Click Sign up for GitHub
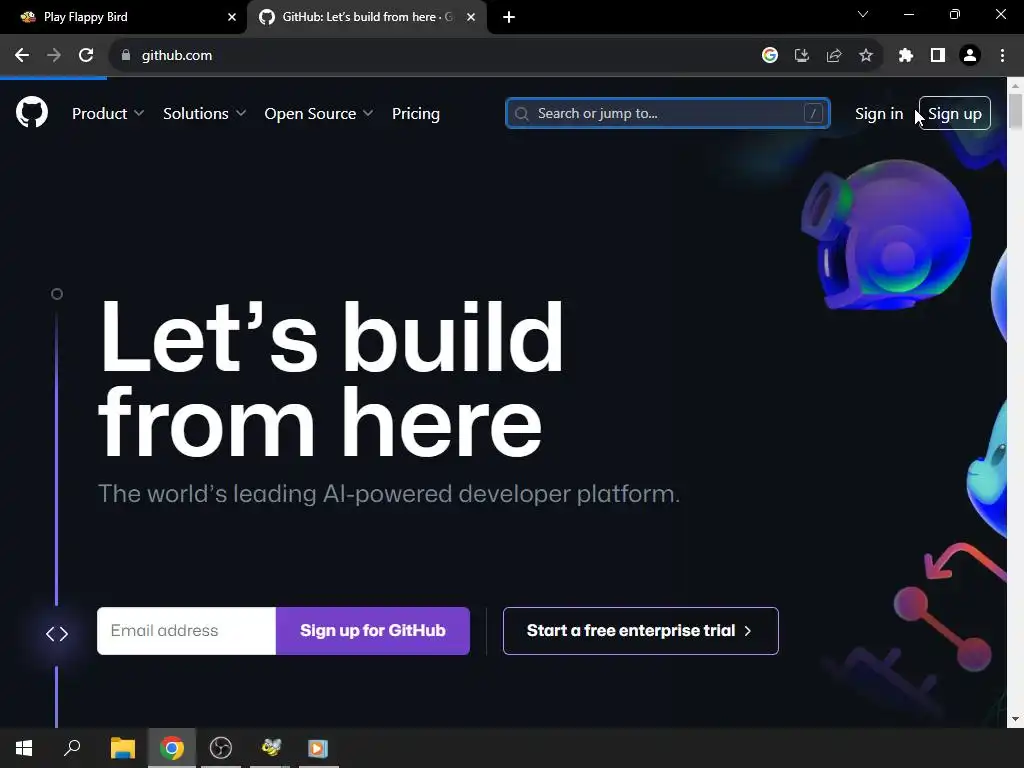 pos(373,631)
